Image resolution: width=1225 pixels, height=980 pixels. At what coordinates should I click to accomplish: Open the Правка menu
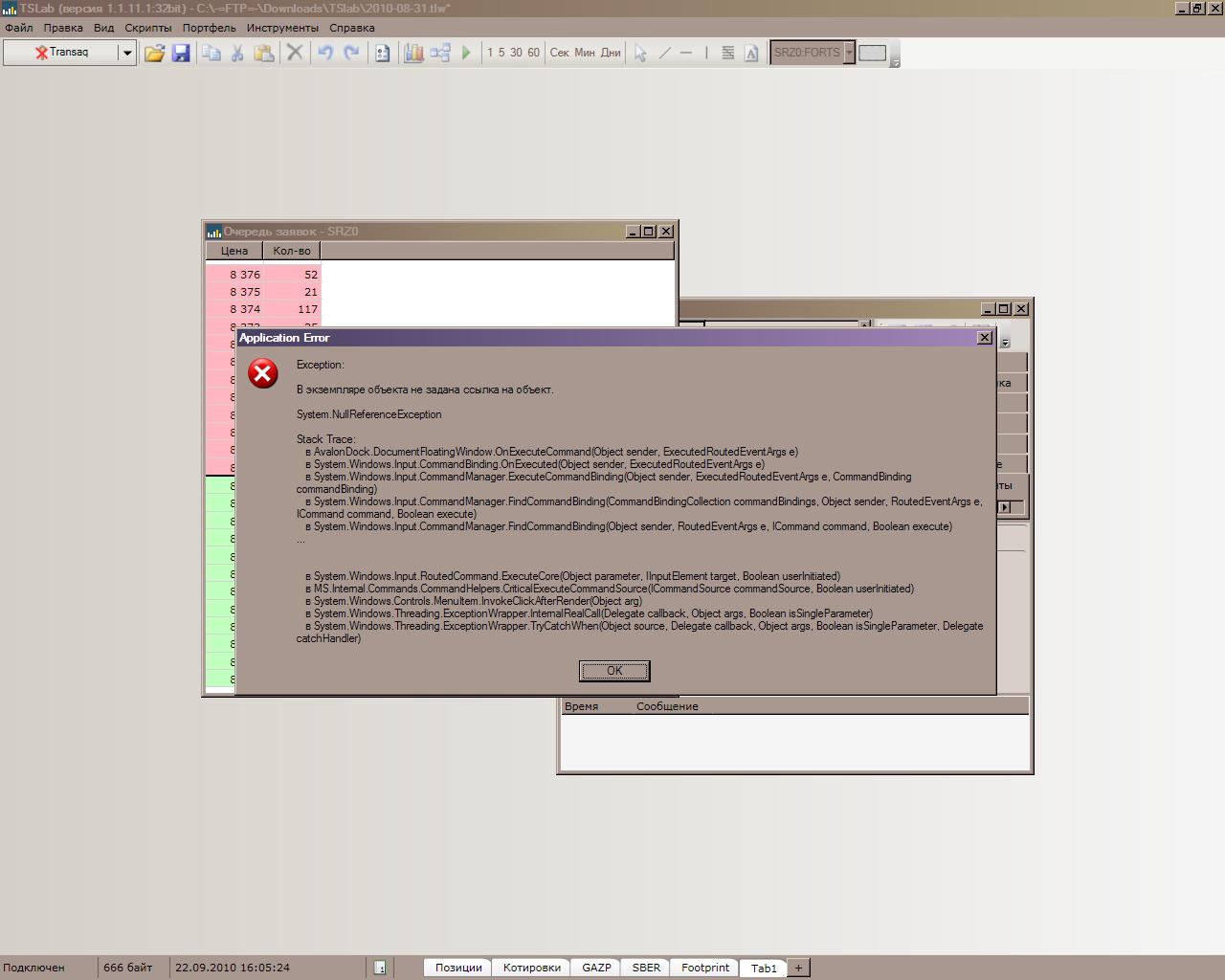[x=63, y=28]
